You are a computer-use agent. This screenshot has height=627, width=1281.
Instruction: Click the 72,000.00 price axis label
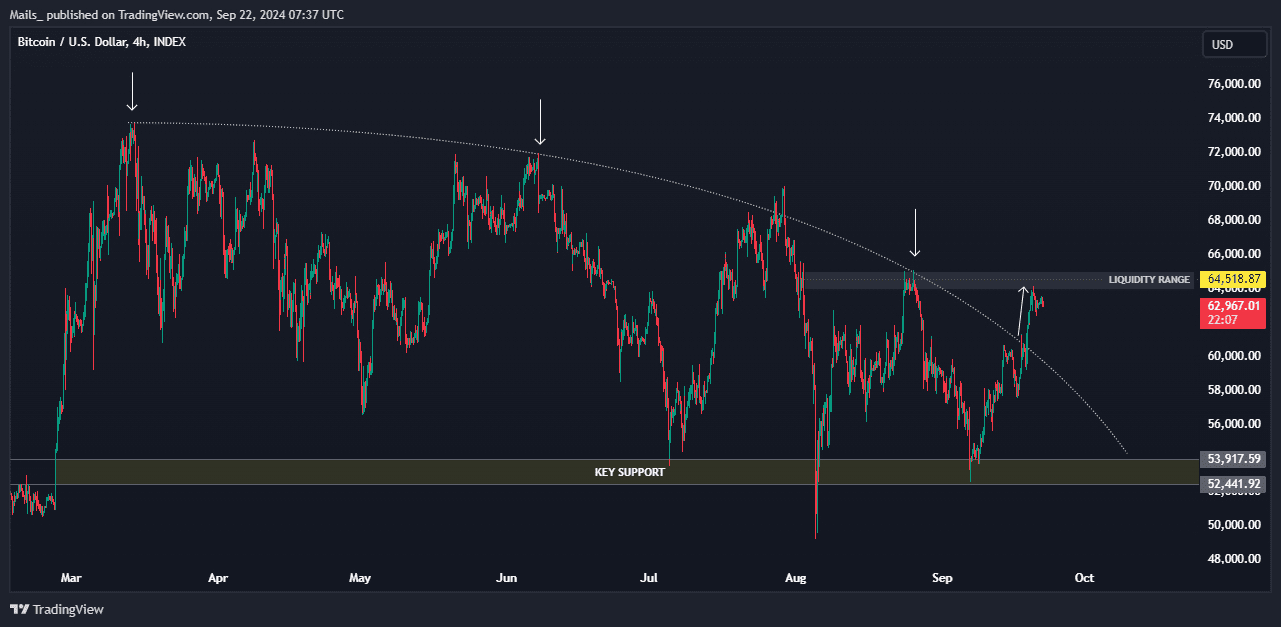pos(1236,152)
